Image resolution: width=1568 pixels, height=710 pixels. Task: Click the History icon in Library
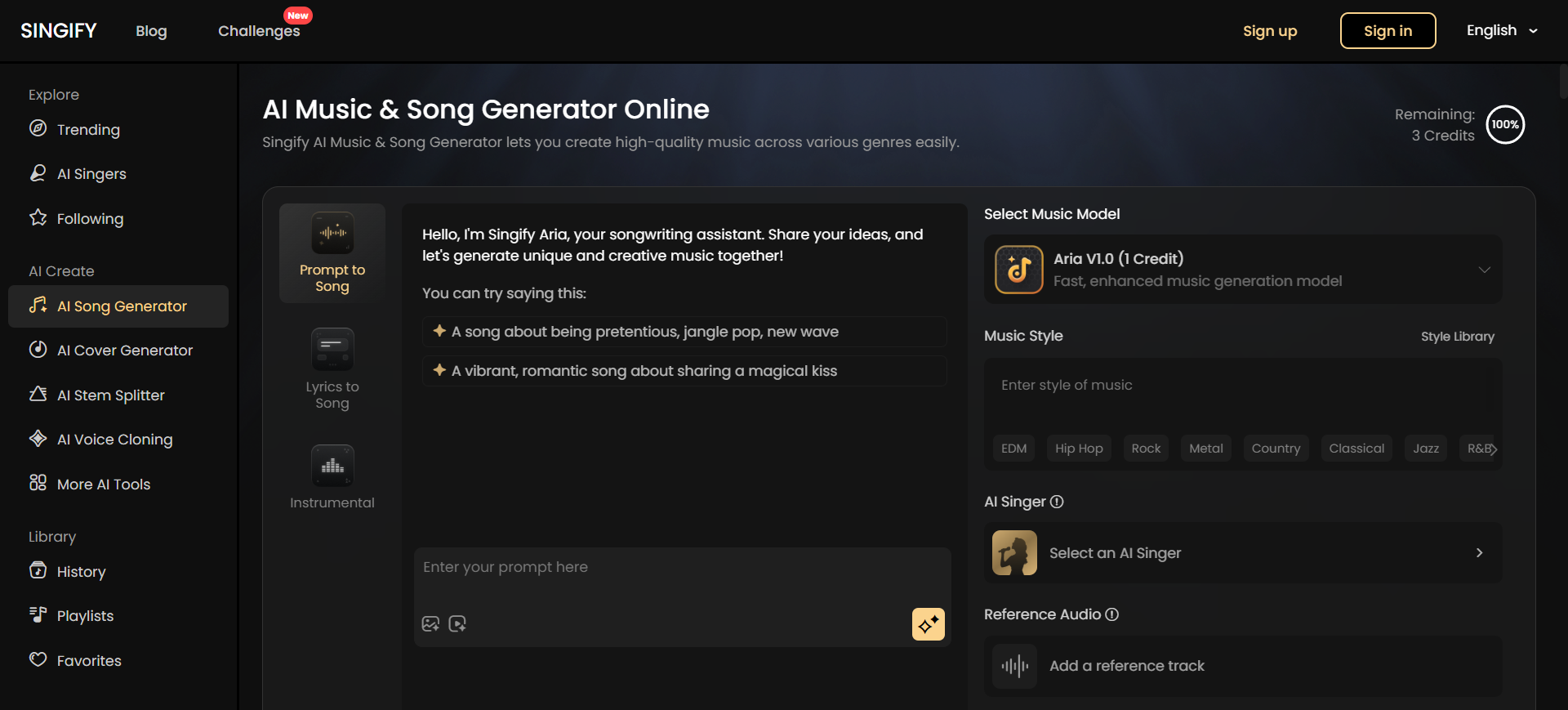click(38, 570)
